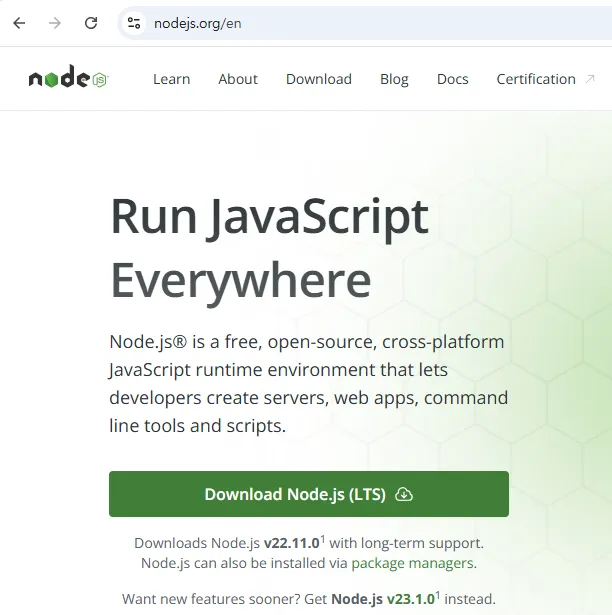Screen dimensions: 612x615
Task: Open the Learn nav item
Action: pyautogui.click(x=171, y=79)
